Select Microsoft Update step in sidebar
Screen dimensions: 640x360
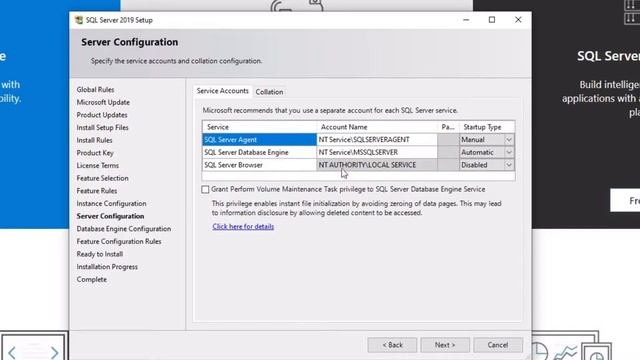pos(103,102)
